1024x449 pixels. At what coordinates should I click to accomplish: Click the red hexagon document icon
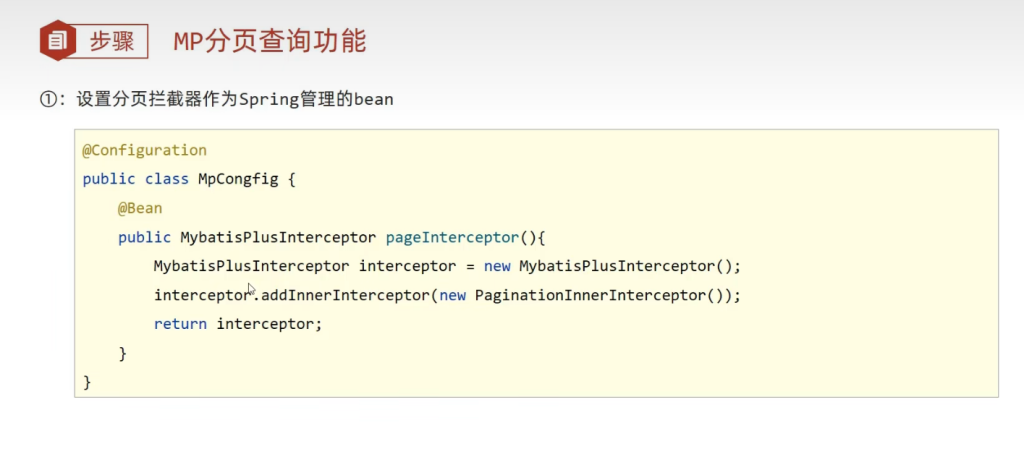point(58,41)
